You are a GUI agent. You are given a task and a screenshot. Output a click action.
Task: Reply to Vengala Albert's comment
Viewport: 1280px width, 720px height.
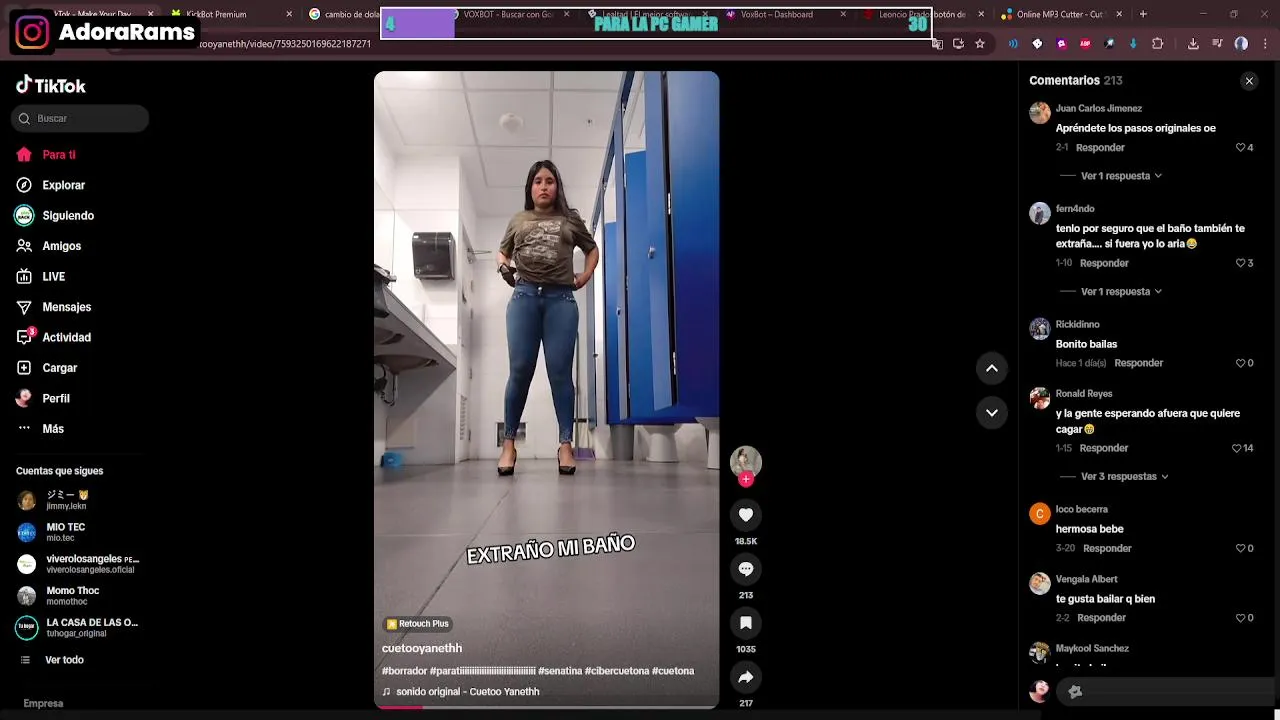click(1101, 618)
